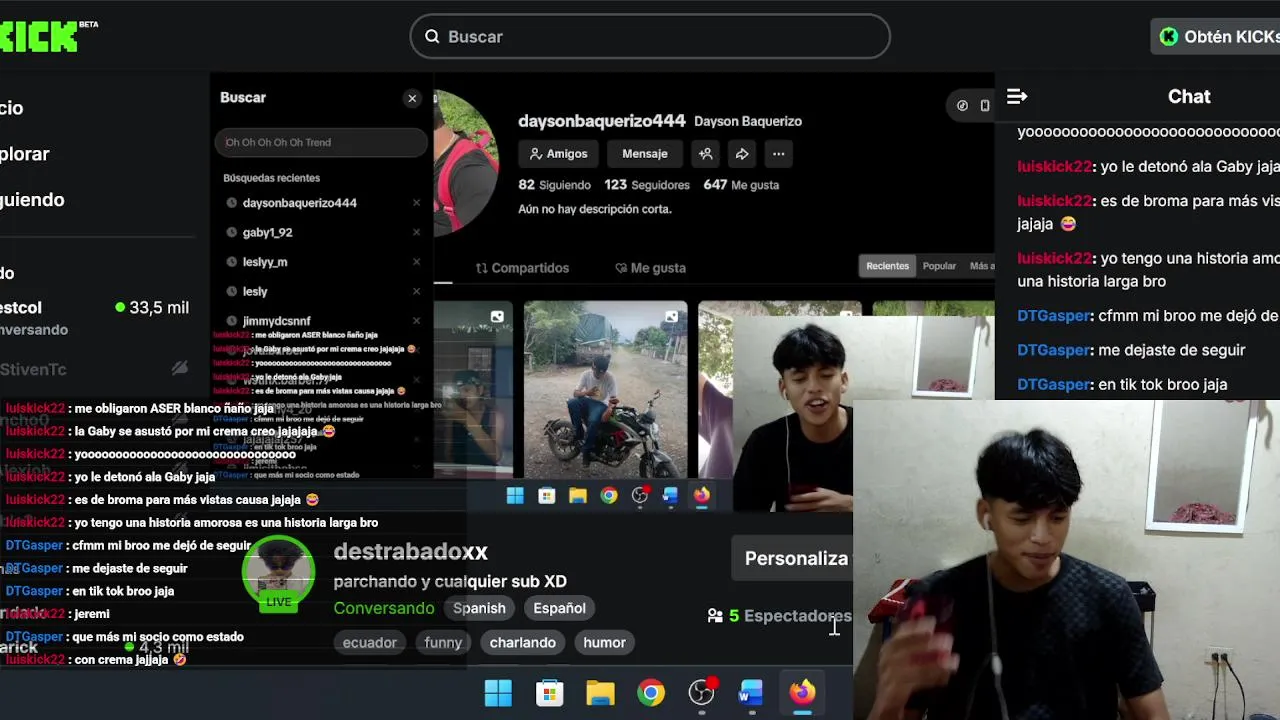Select recent search leslyy_m
This screenshot has height=720, width=1280.
coord(265,262)
